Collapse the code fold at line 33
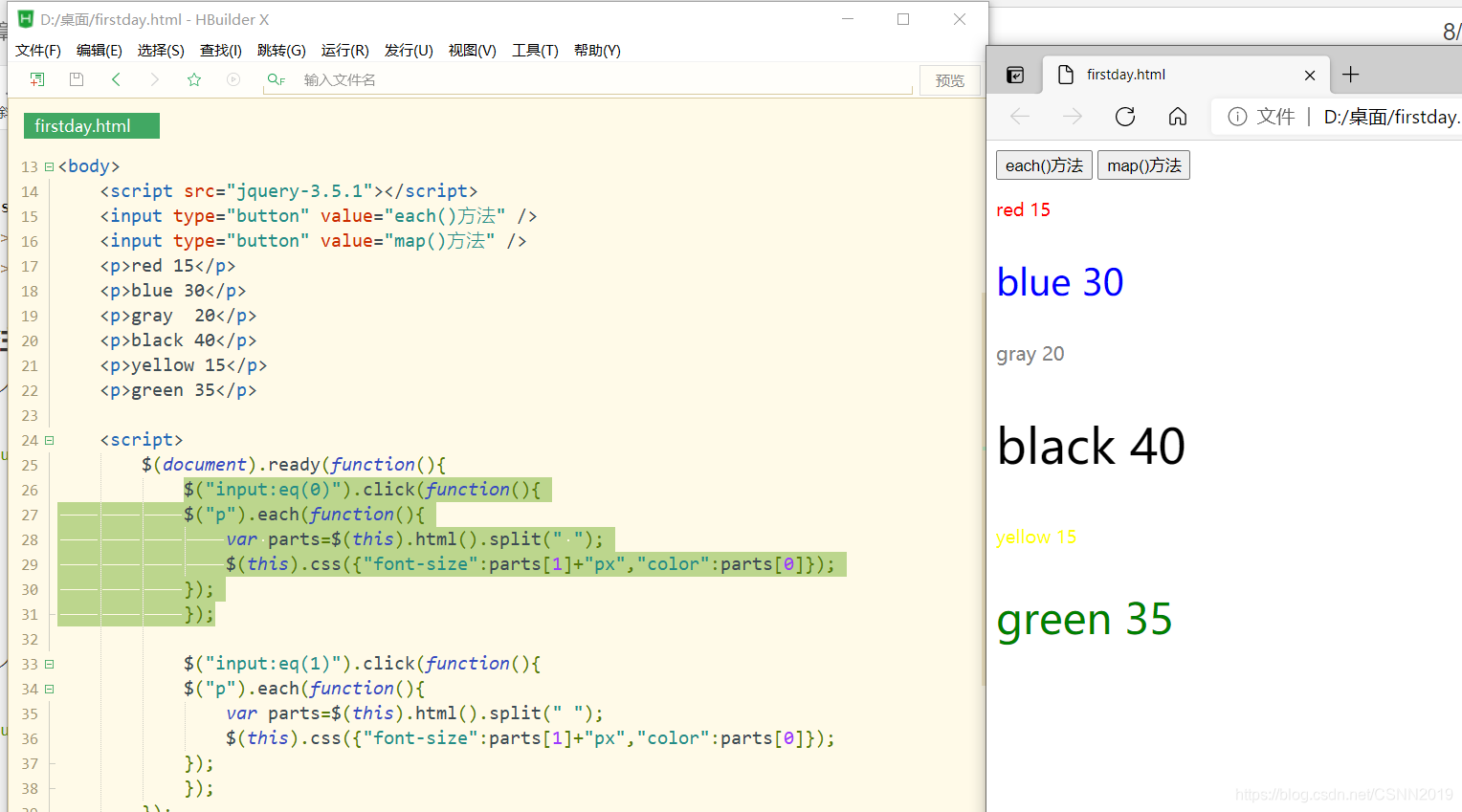Image resolution: width=1462 pixels, height=812 pixels. tap(49, 664)
